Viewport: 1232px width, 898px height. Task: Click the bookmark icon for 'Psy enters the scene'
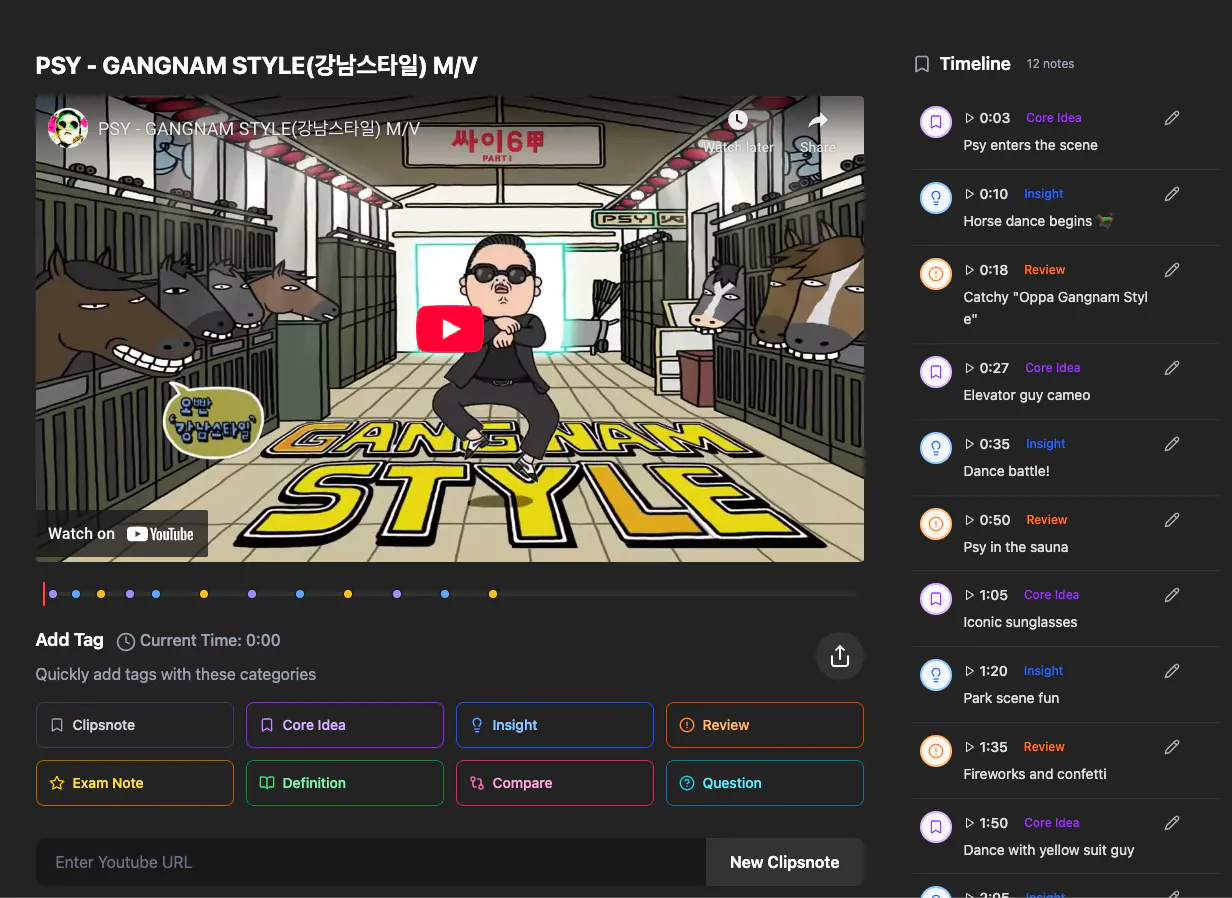tap(936, 122)
